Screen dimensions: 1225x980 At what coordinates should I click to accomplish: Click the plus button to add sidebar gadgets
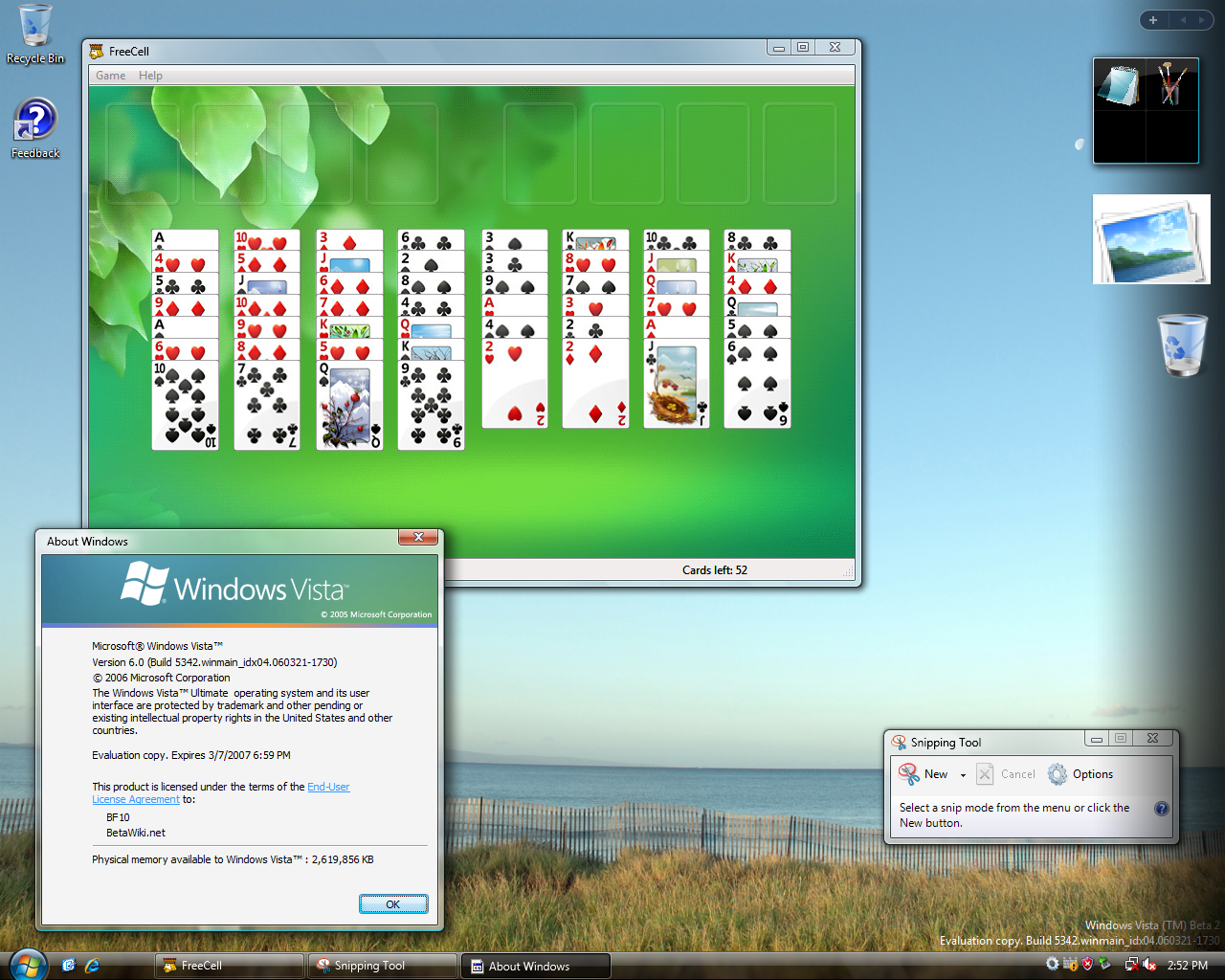(1153, 20)
